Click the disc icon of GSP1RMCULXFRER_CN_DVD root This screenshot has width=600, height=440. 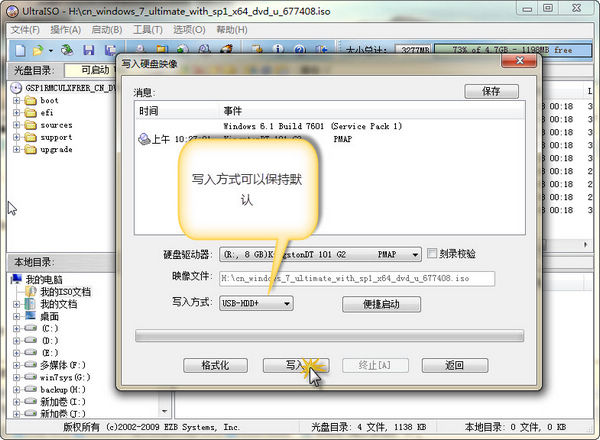[16, 88]
